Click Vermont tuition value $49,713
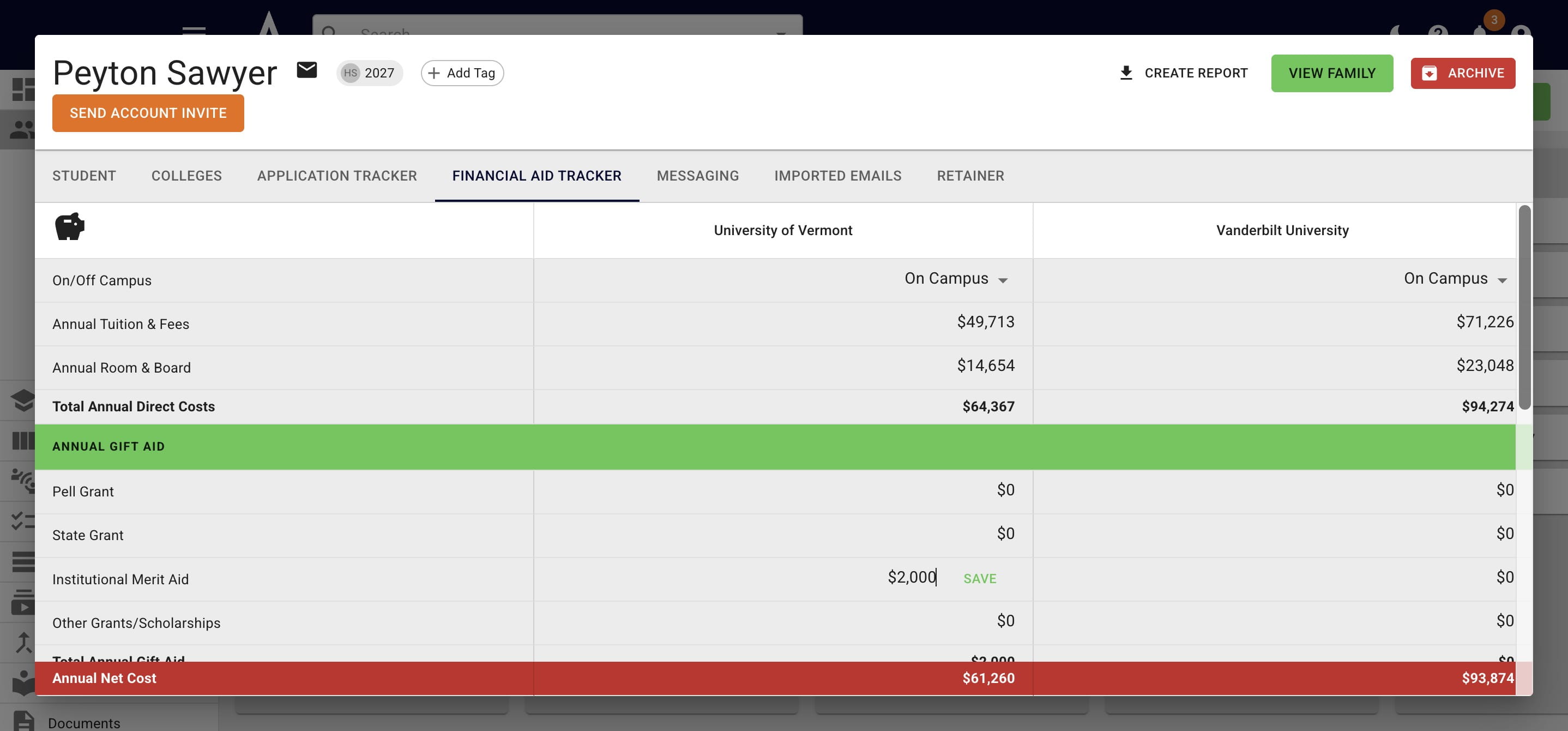1568x731 pixels. tap(986, 322)
